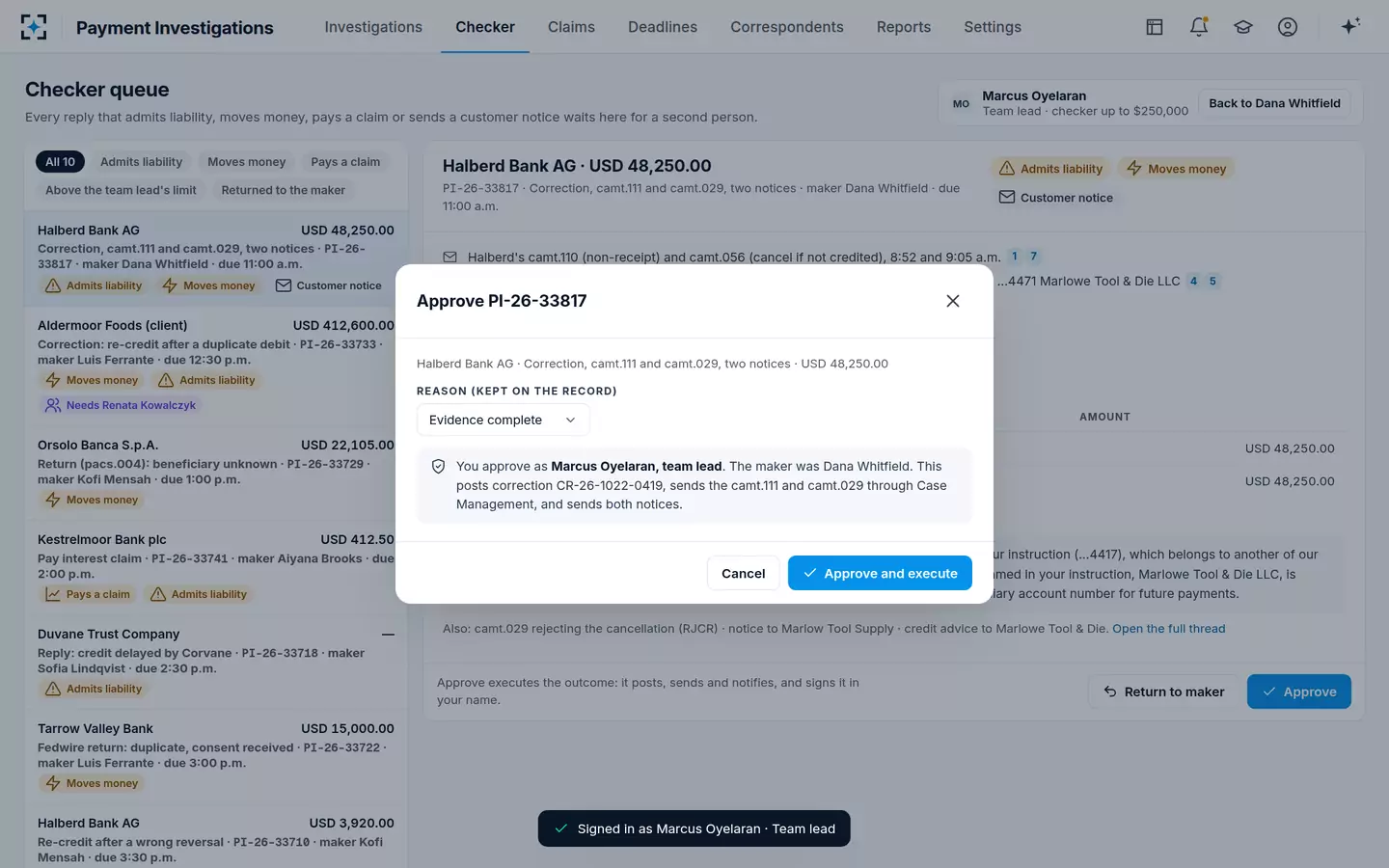Click the MO avatar for Marcus Oyelaran
Viewport: 1389px width, 868px height.
coord(961,103)
